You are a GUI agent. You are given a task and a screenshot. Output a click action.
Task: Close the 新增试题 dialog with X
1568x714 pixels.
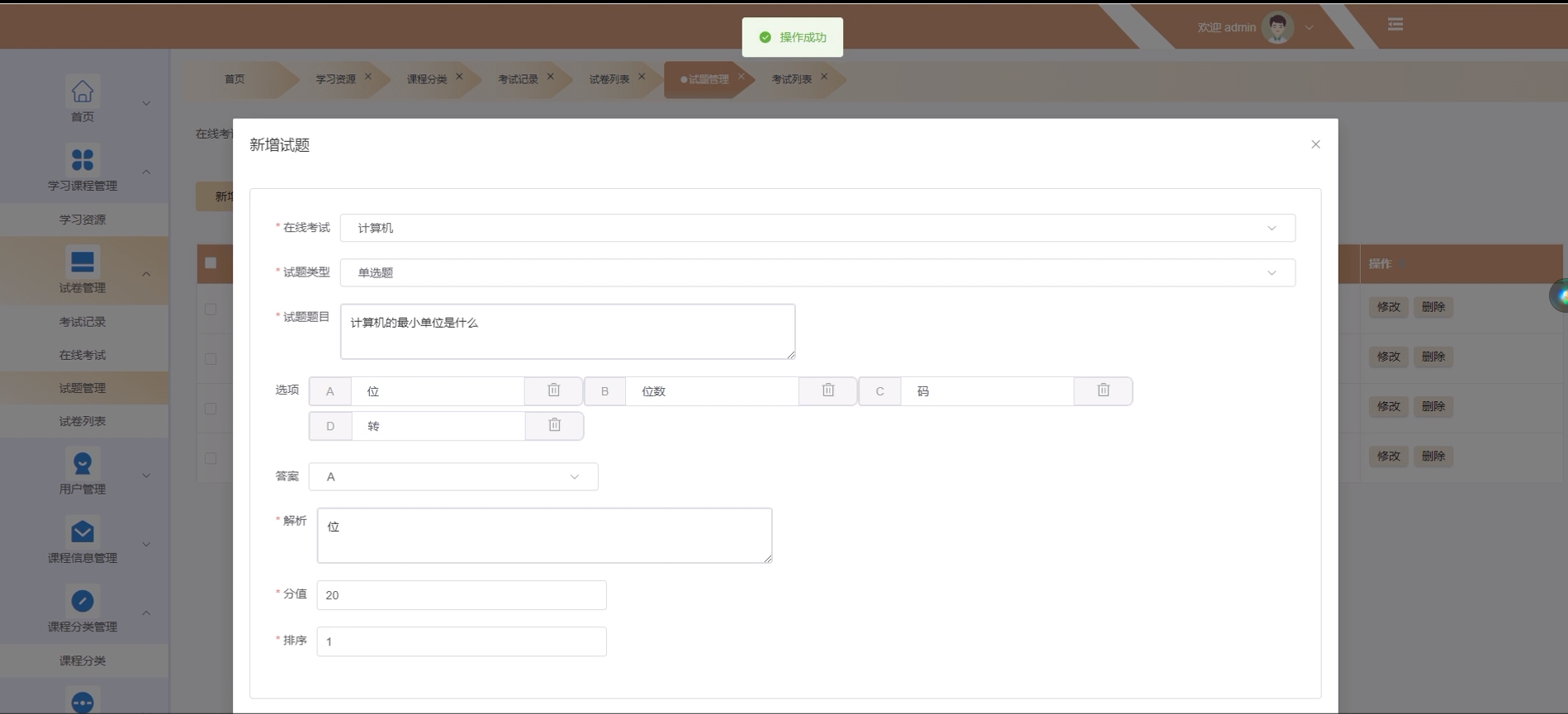click(1315, 144)
